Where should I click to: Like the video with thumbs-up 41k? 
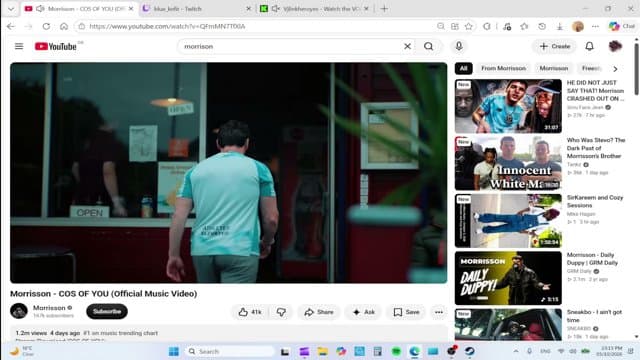250,312
